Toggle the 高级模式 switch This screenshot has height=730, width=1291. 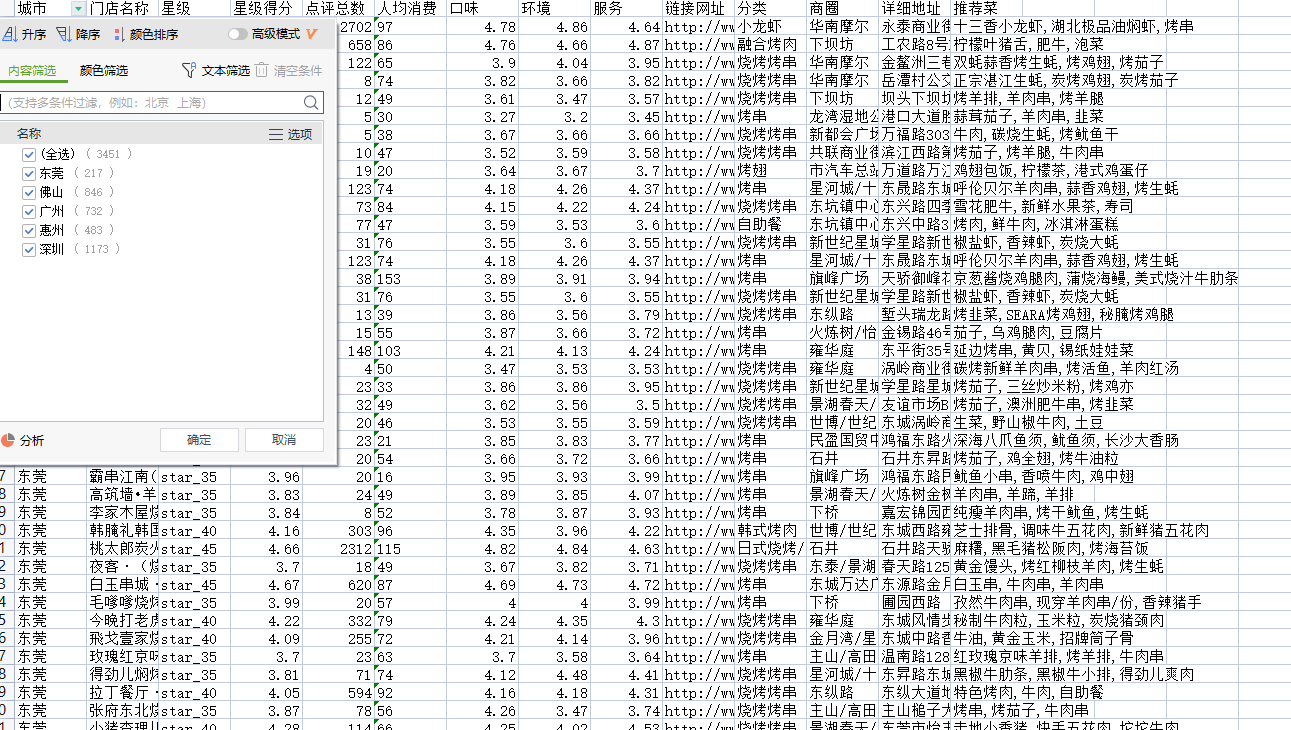(x=237, y=34)
